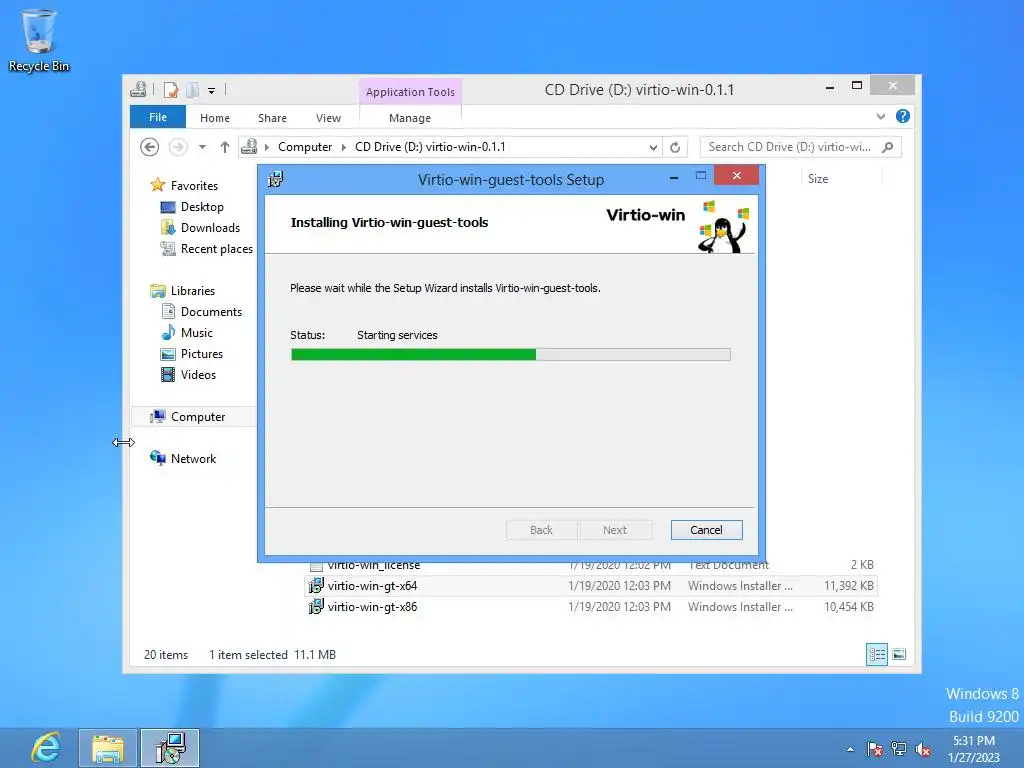The width and height of the screenshot is (1024, 768).
Task: Go back with the Back arrow
Action: click(150, 147)
